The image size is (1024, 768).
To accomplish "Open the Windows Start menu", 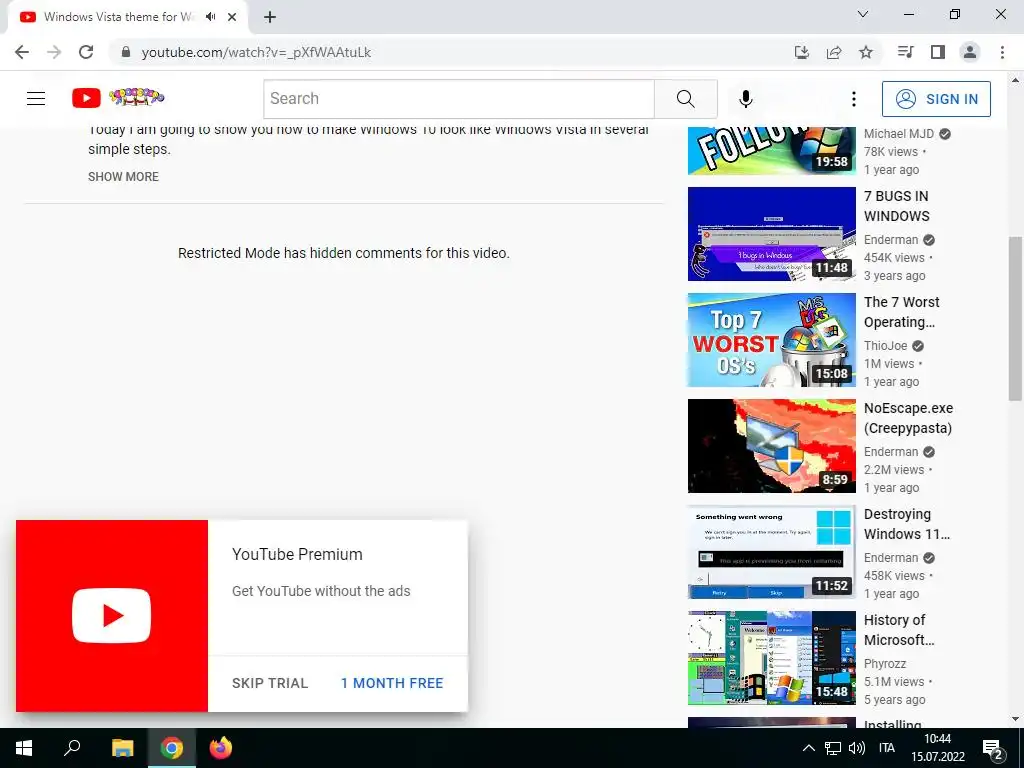I will (24, 748).
